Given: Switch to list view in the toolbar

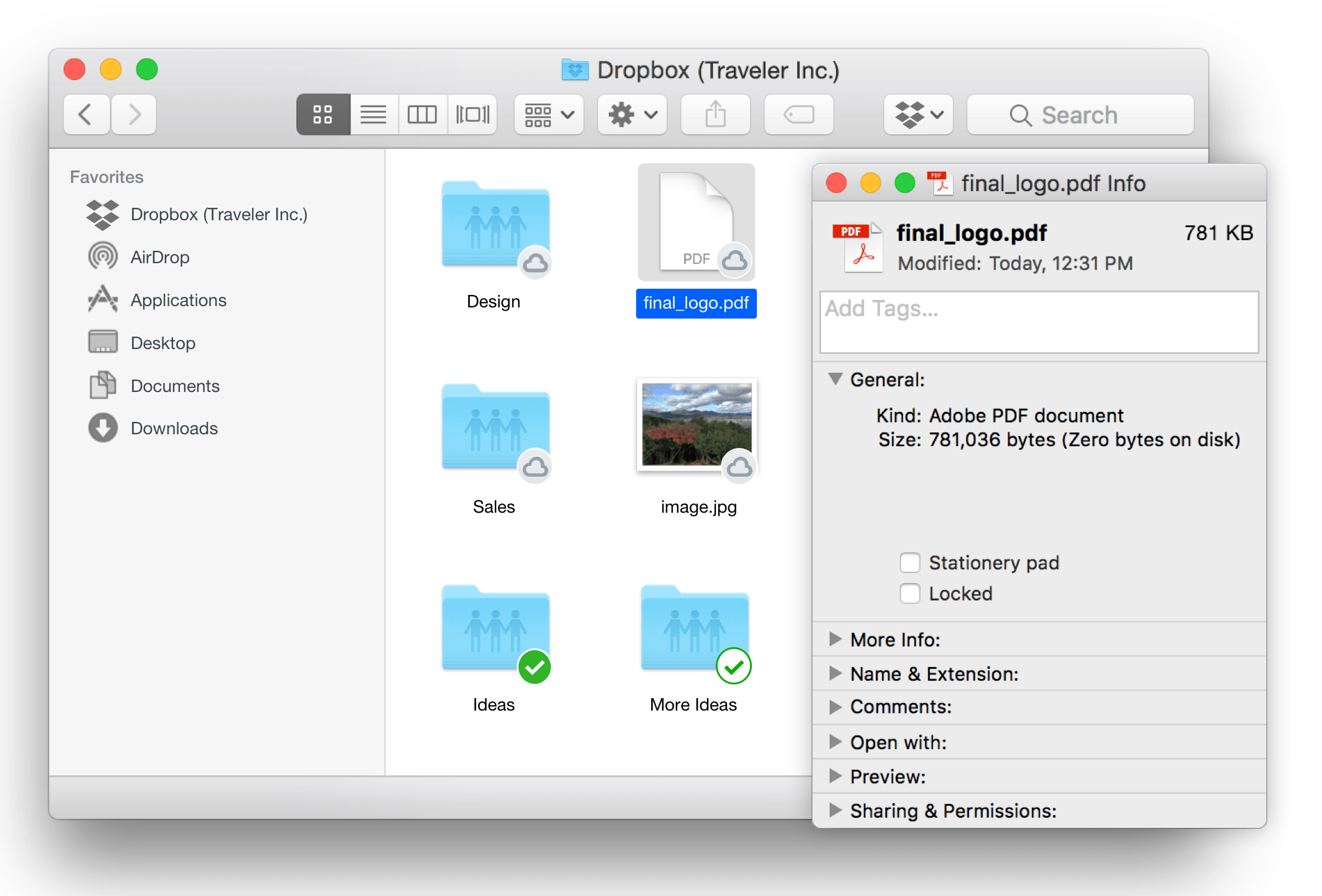Looking at the screenshot, I should (x=373, y=114).
